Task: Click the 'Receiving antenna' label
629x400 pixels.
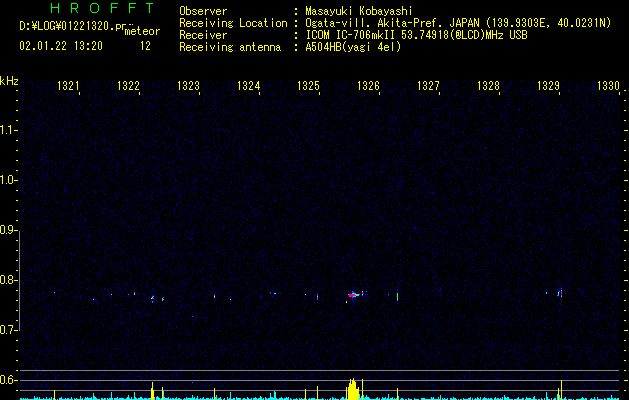Action: [x=230, y=47]
